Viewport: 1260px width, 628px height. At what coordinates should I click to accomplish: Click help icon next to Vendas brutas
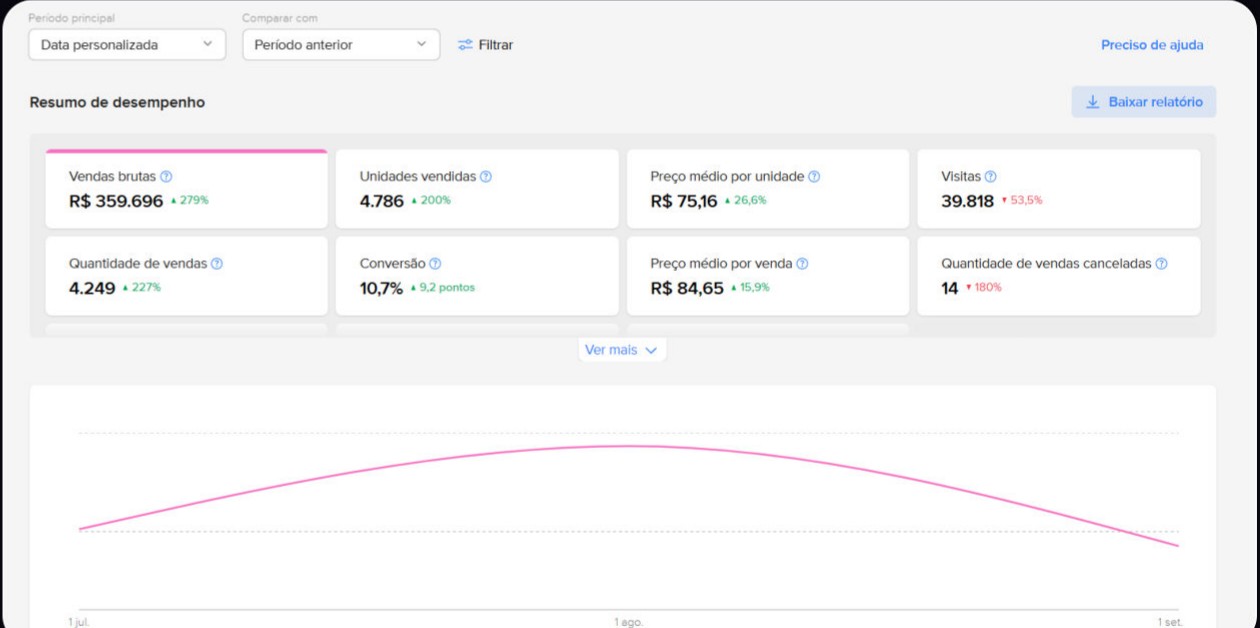click(x=166, y=177)
